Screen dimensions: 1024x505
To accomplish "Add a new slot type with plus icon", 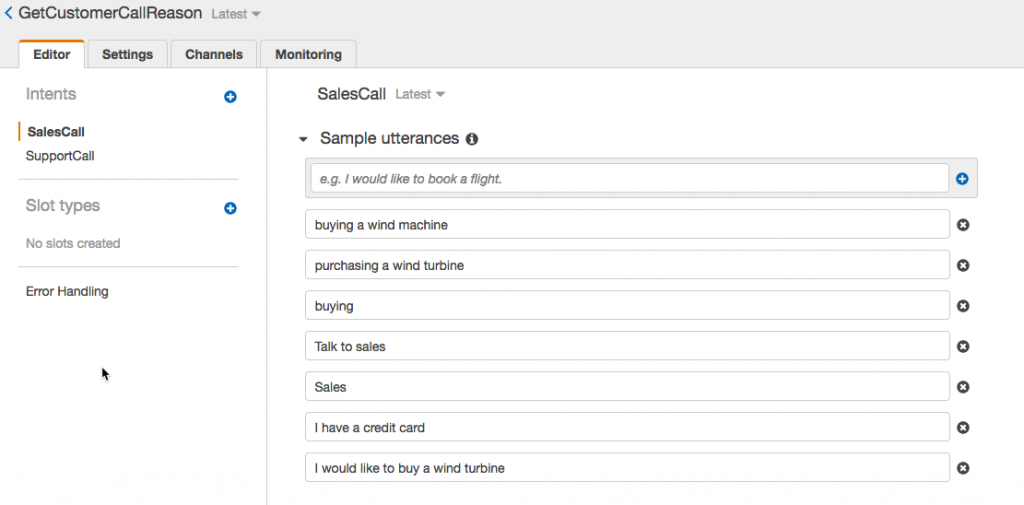I will click(230, 208).
